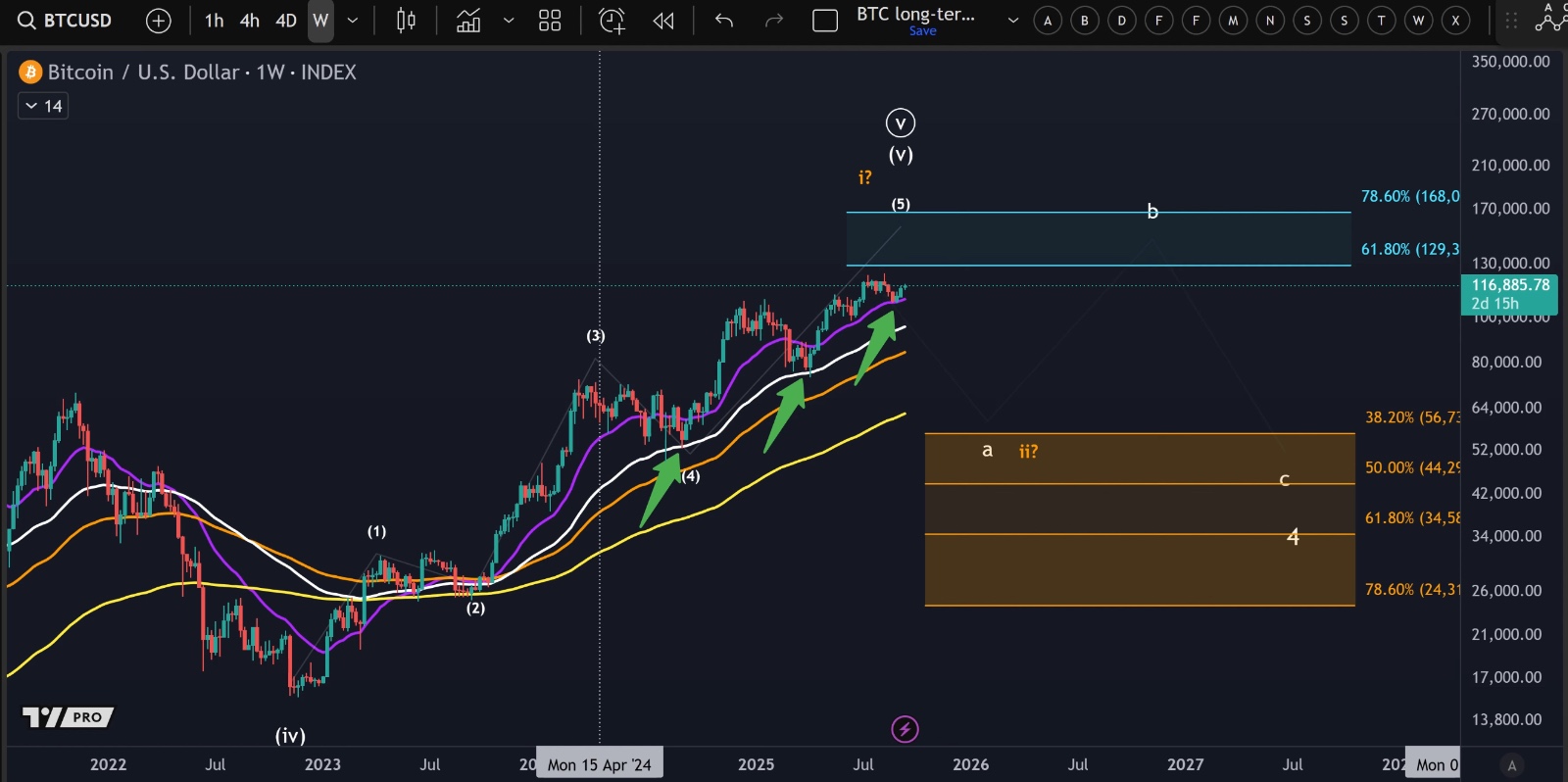
Task: Click Save under the BTC long-term layout
Action: tap(922, 31)
